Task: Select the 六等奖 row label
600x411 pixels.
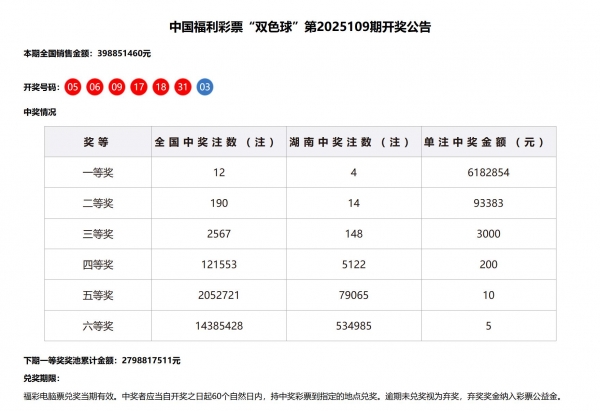Action: click(98, 326)
